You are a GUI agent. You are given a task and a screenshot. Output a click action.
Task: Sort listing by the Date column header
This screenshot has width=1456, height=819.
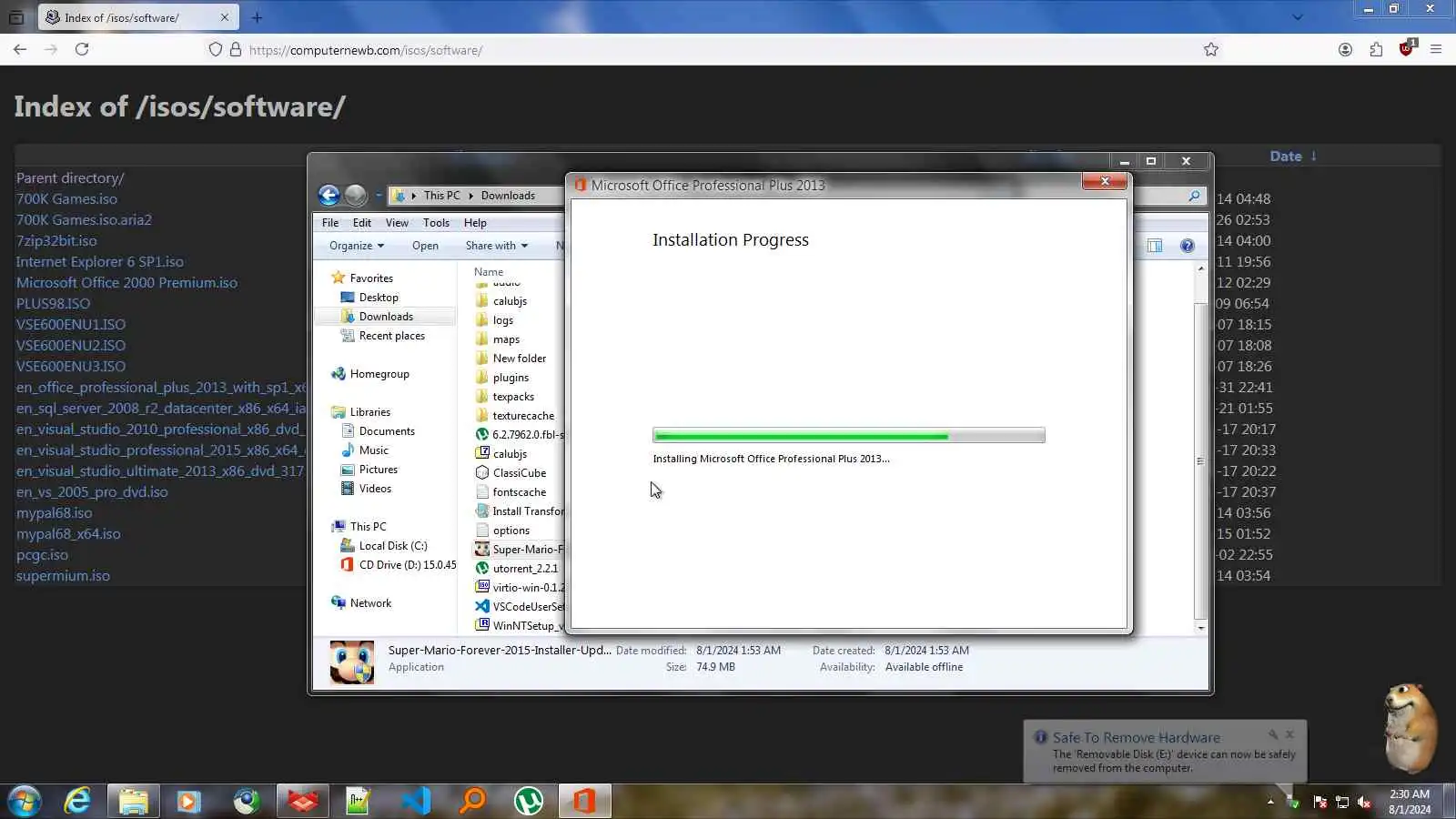pos(1286,157)
